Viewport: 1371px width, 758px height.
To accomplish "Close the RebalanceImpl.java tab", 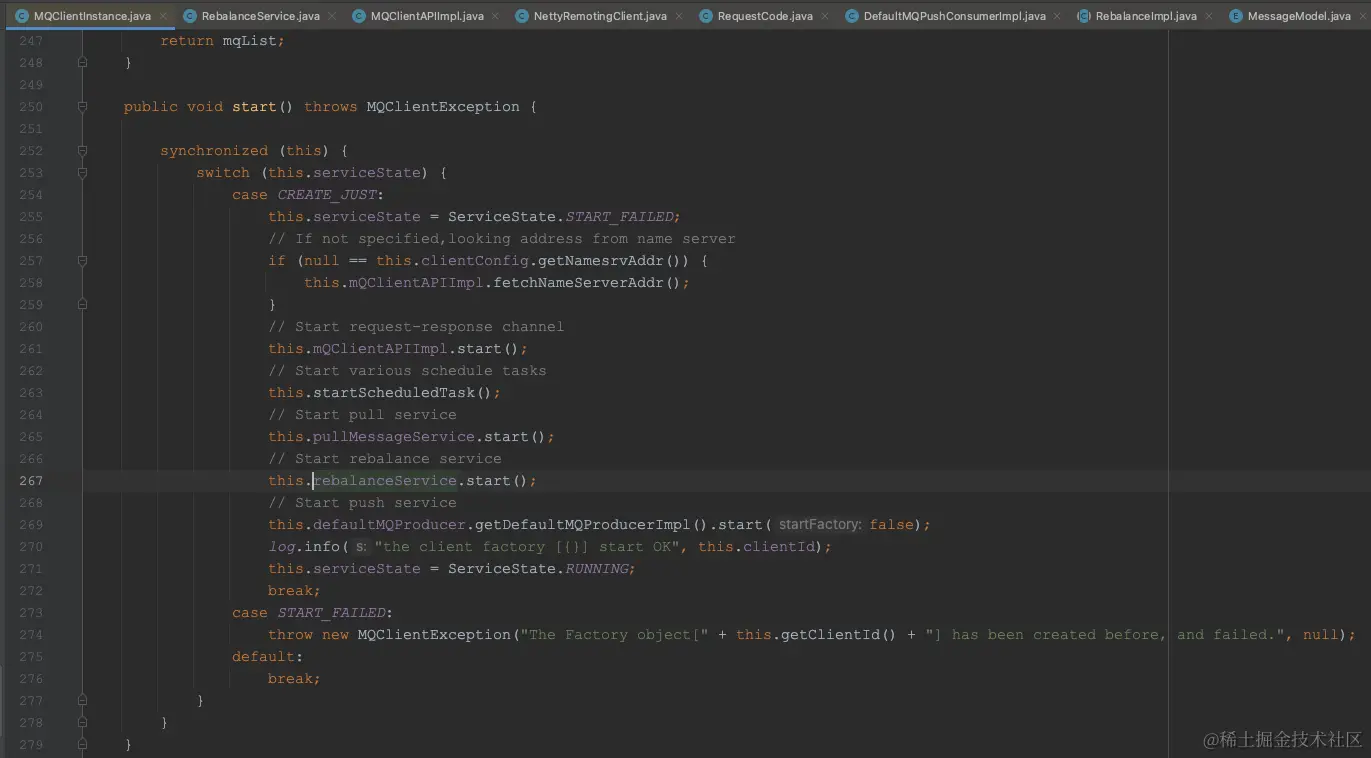I will tap(1210, 17).
